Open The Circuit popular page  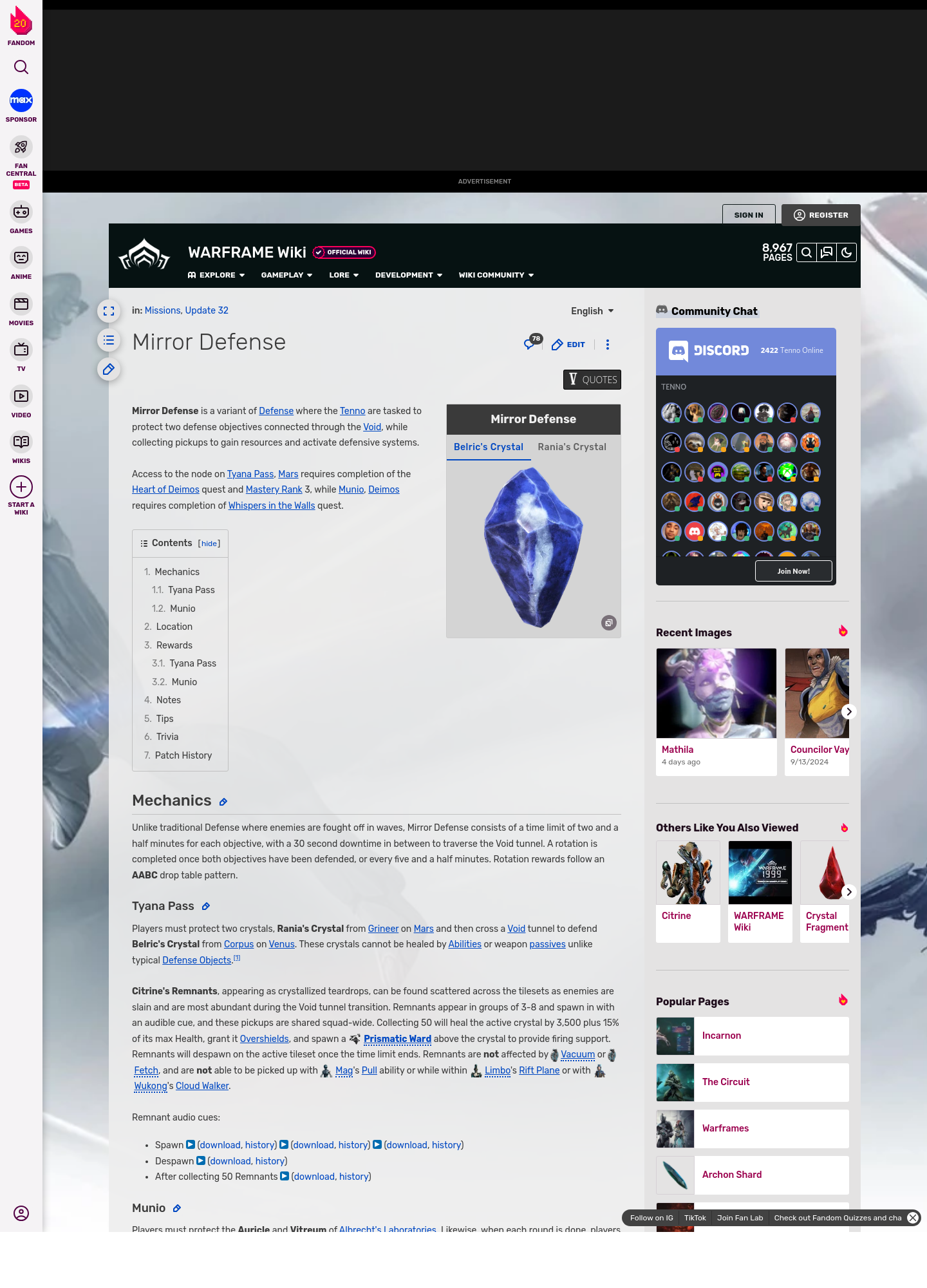pos(753,1083)
